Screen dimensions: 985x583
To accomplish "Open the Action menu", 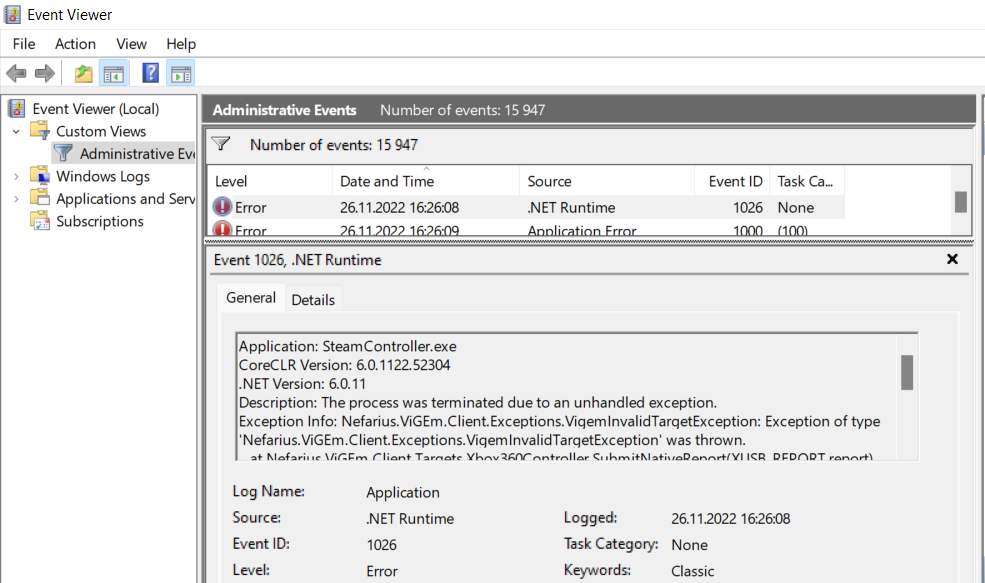I will click(75, 44).
